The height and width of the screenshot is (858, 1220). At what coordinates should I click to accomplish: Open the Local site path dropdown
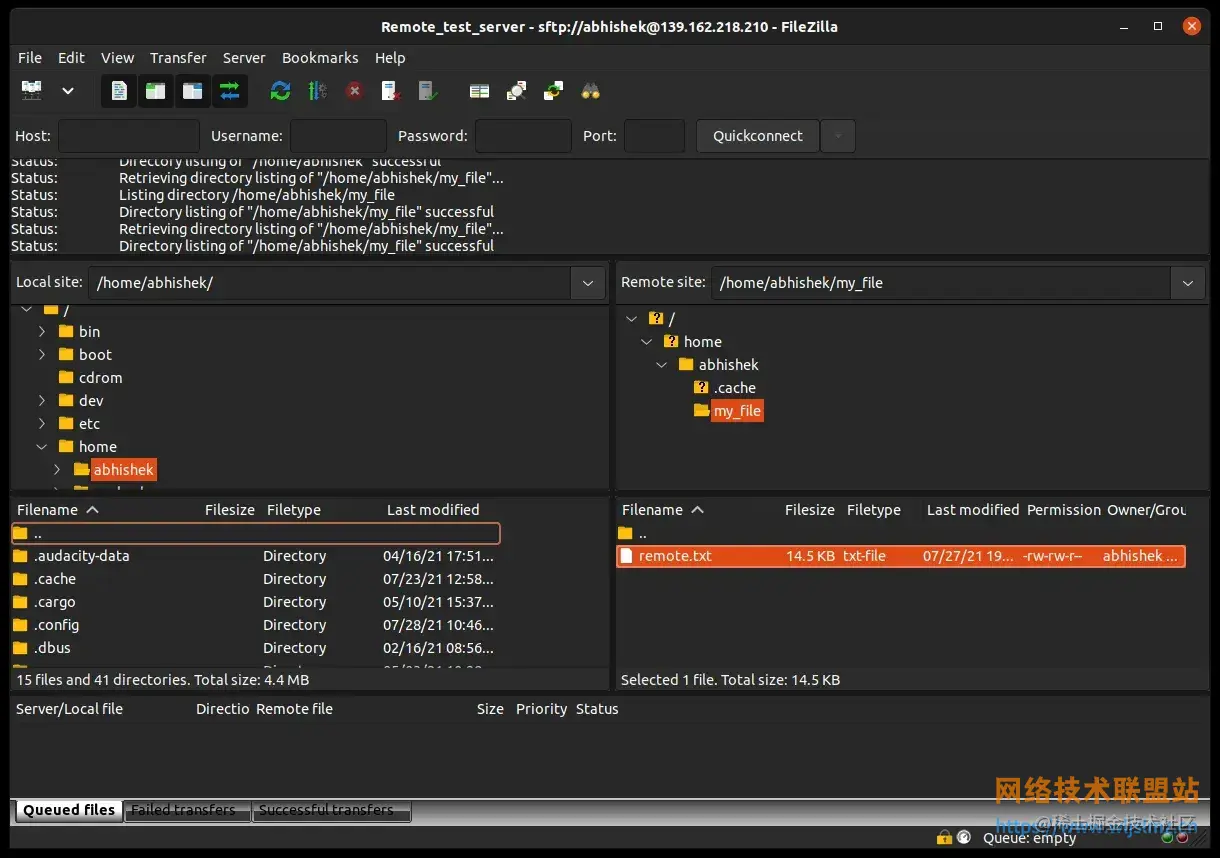pos(589,283)
